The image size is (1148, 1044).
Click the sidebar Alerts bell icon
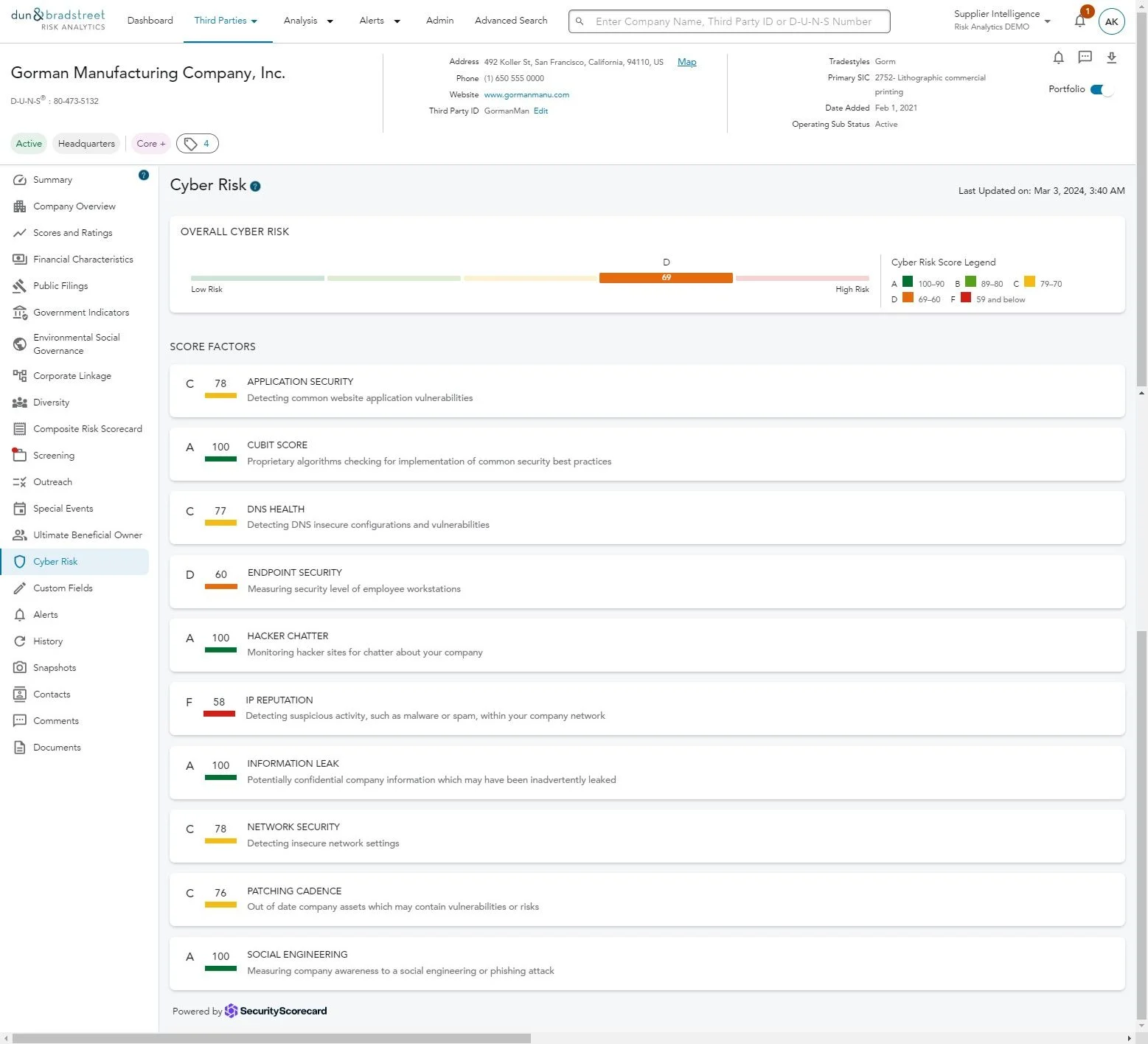[x=20, y=615]
